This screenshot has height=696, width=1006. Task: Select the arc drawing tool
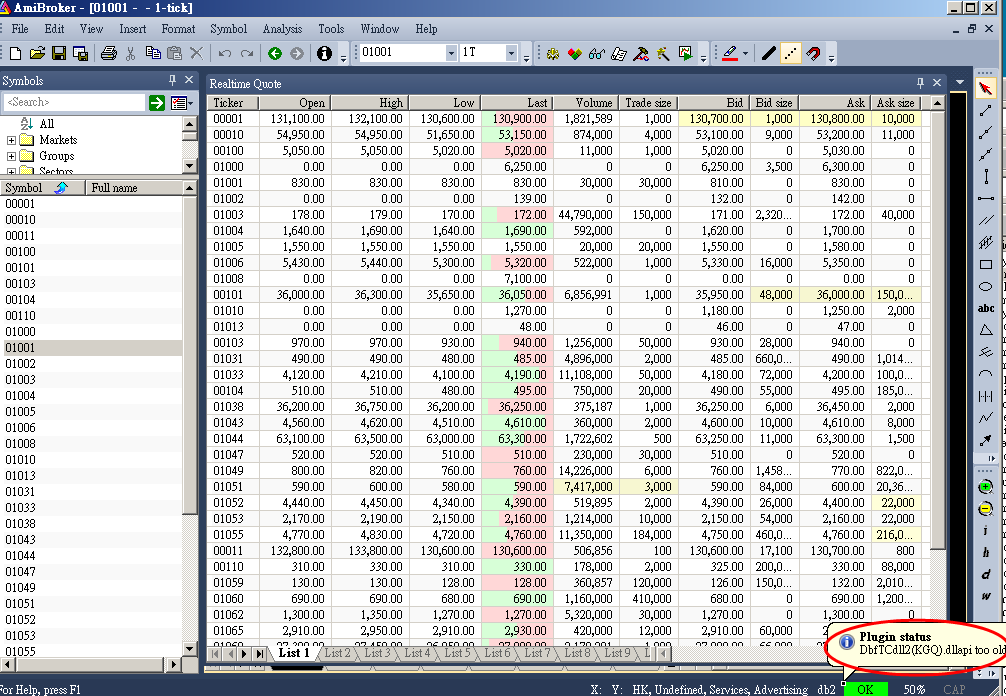[985, 374]
